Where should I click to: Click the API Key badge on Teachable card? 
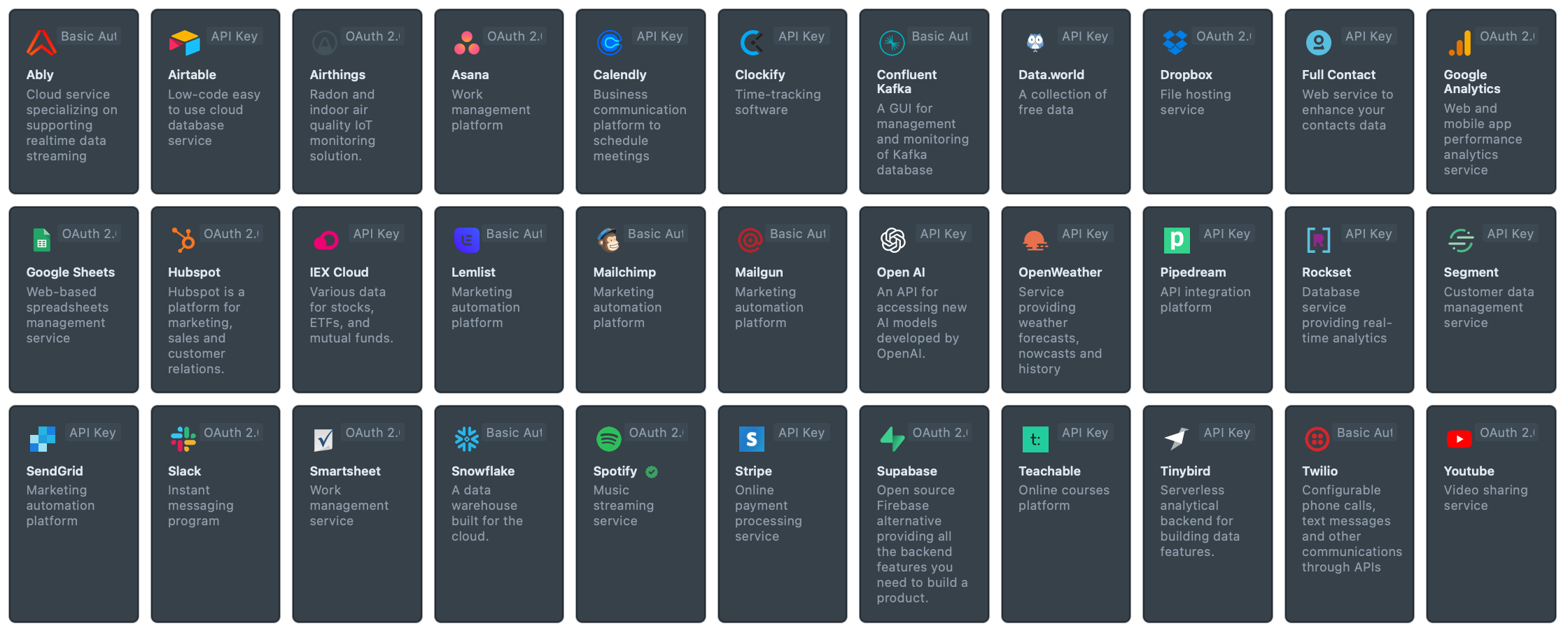tap(1085, 433)
